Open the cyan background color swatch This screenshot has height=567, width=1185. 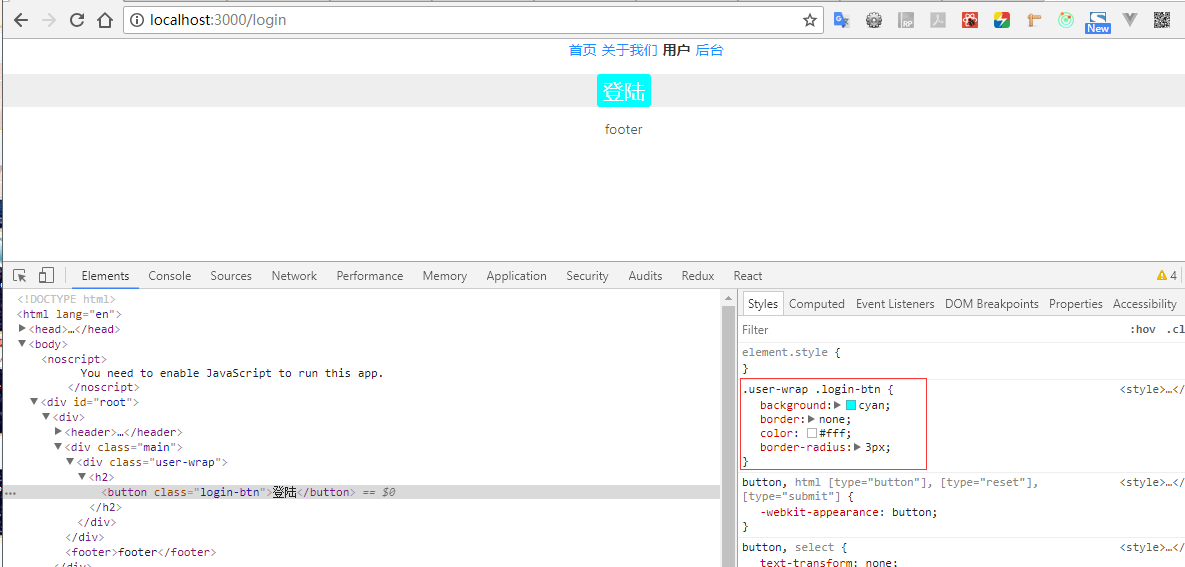(x=850, y=405)
